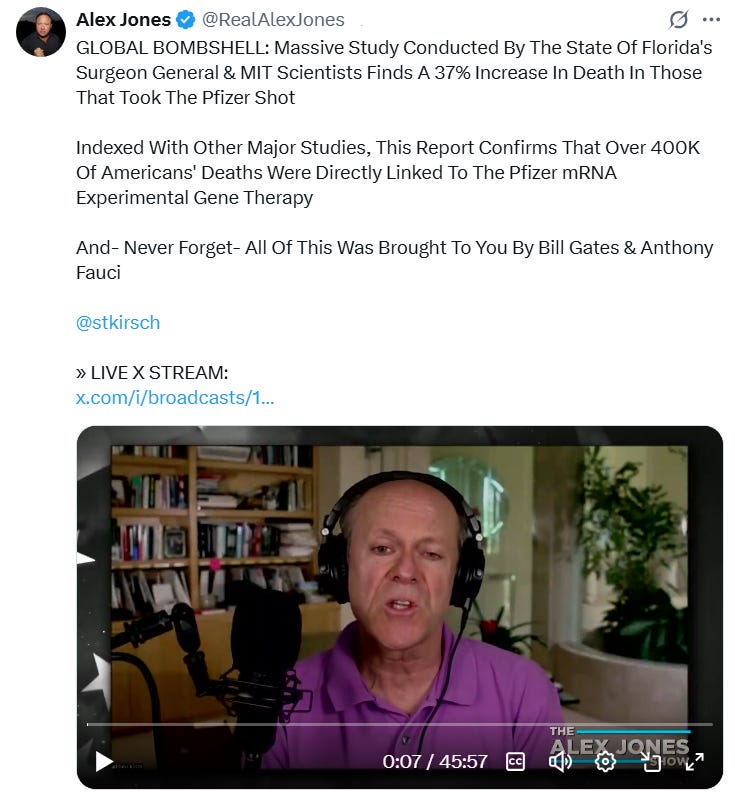Screen dimensions: 735x792
Task: Click the 0:07 / 45:57 time display
Action: click(x=435, y=761)
